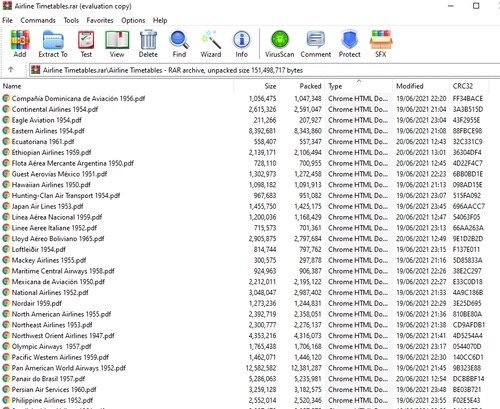
Task: Create SFX self-extracting archive
Action: (x=381, y=43)
